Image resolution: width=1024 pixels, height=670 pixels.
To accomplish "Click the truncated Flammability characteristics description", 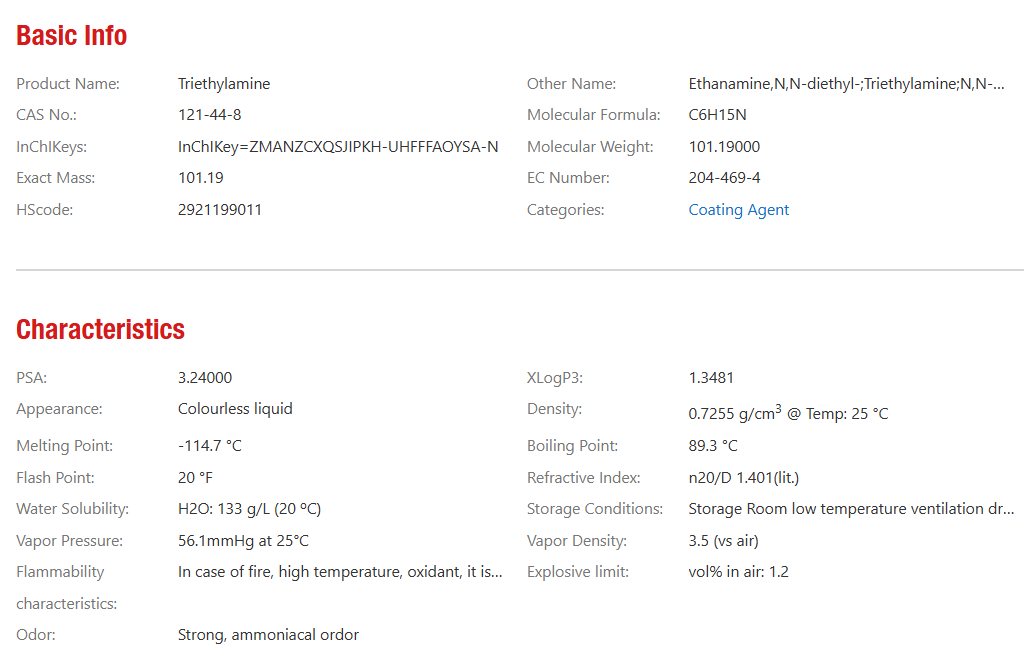I will pos(340,572).
